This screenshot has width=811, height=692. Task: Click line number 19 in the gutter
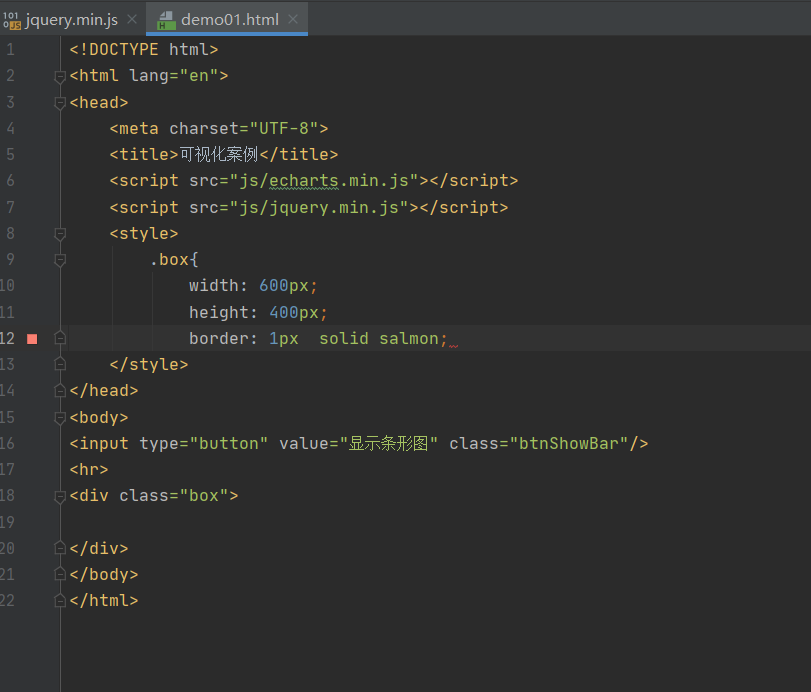click(7, 522)
